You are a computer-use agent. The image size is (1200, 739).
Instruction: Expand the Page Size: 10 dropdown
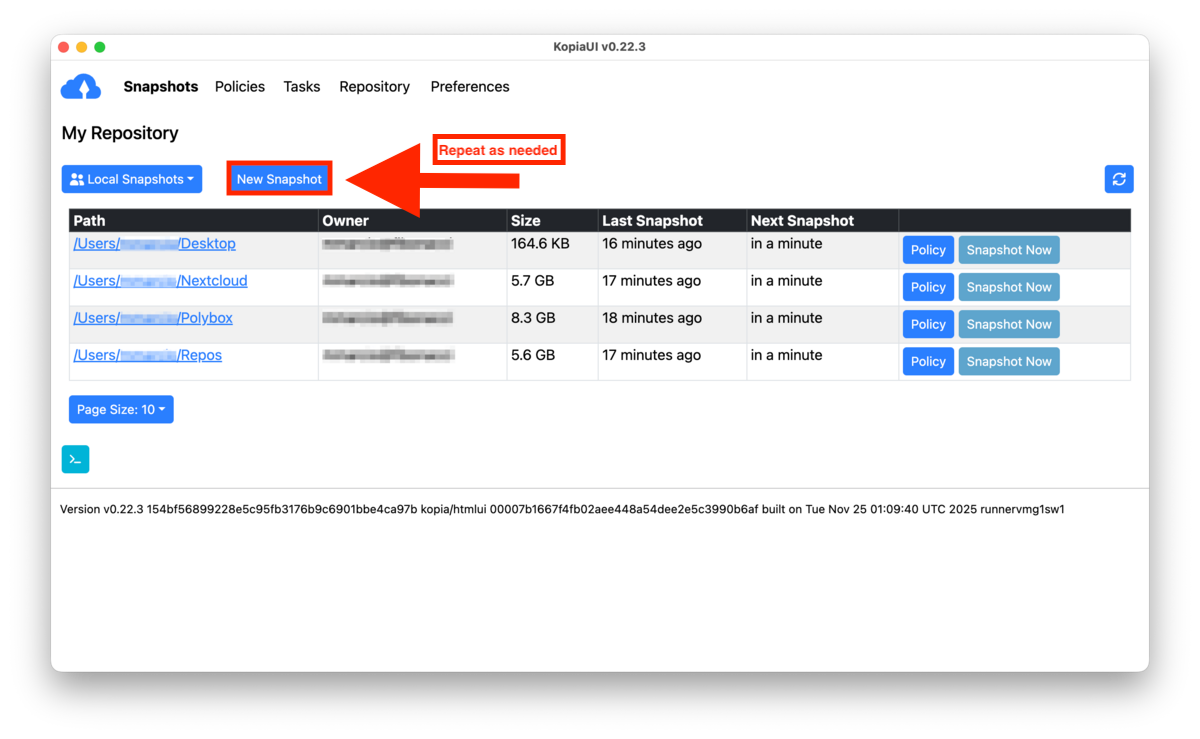point(121,409)
